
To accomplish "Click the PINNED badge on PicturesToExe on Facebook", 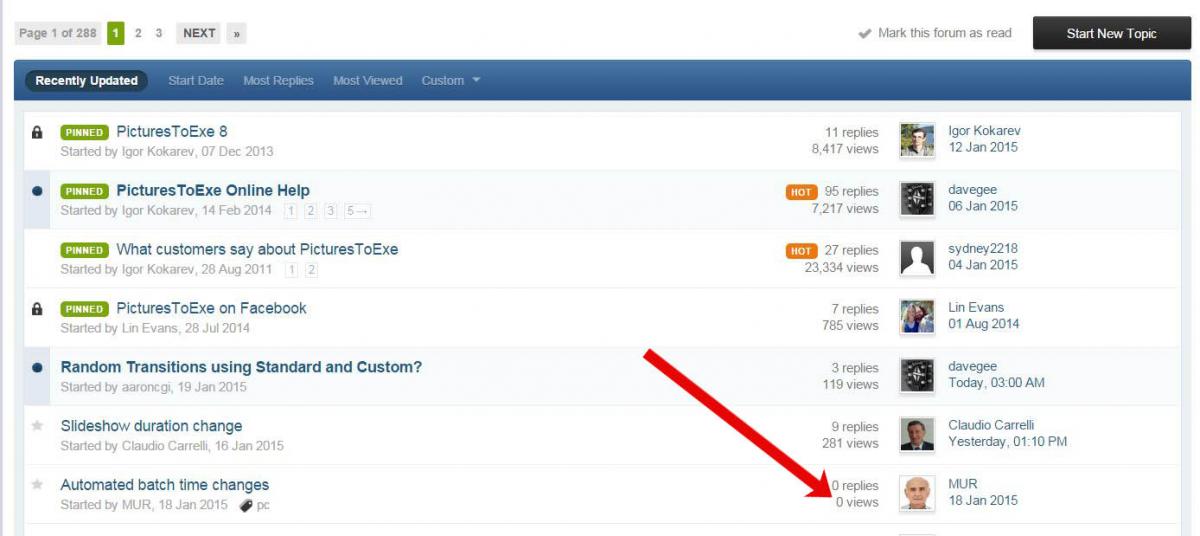I will tap(85, 309).
